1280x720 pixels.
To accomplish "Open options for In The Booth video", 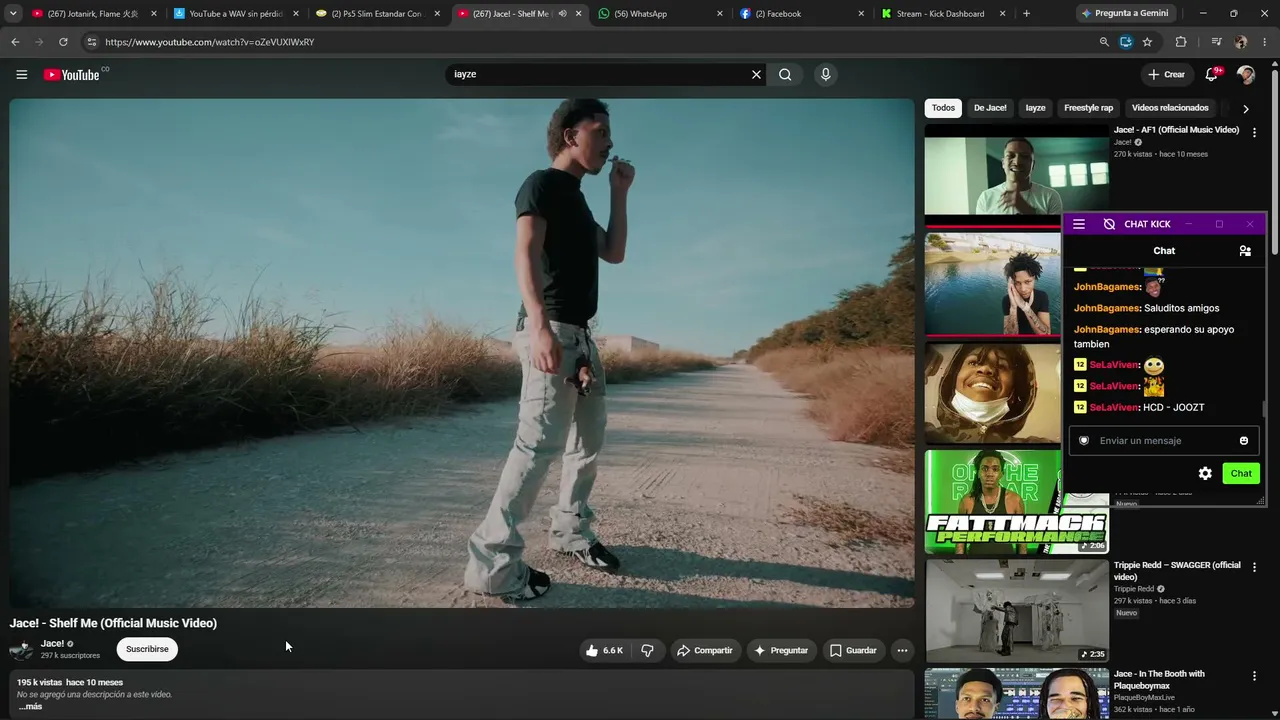I will click(1254, 676).
